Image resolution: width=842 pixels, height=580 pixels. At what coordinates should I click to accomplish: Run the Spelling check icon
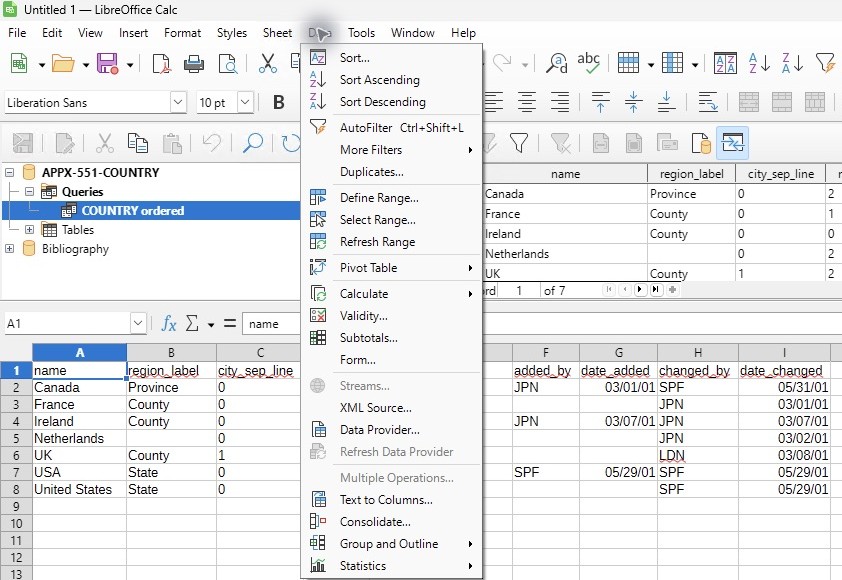pyautogui.click(x=589, y=63)
